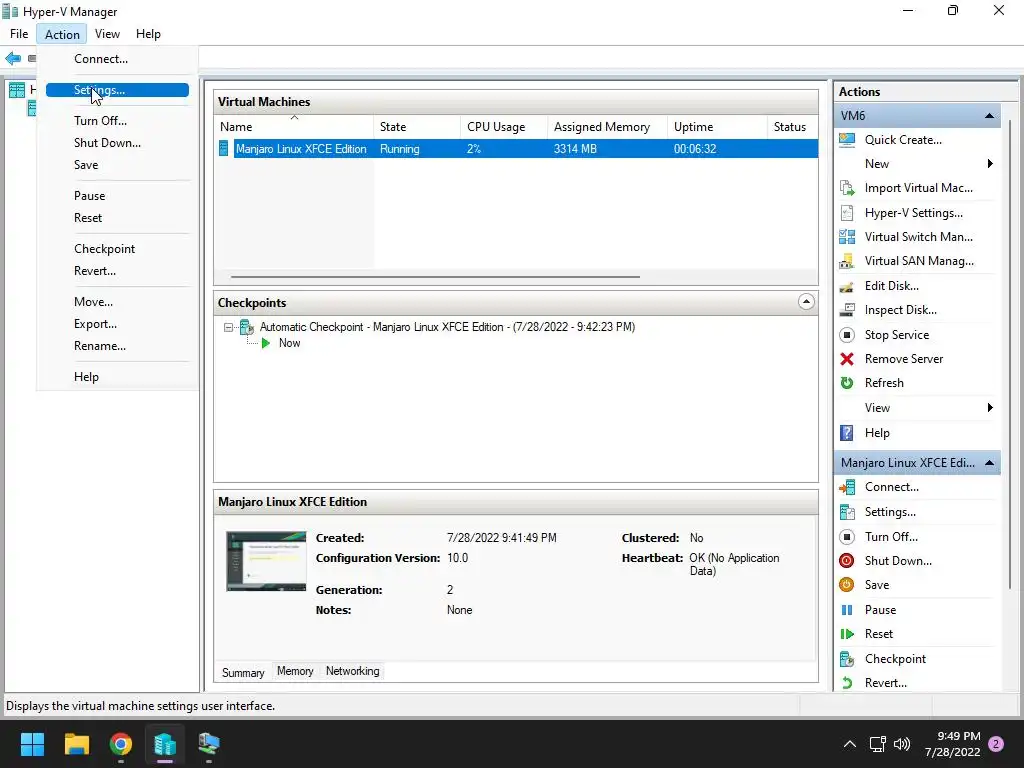Switch to the Networking tab
Screen dimensions: 1024x768
point(353,671)
